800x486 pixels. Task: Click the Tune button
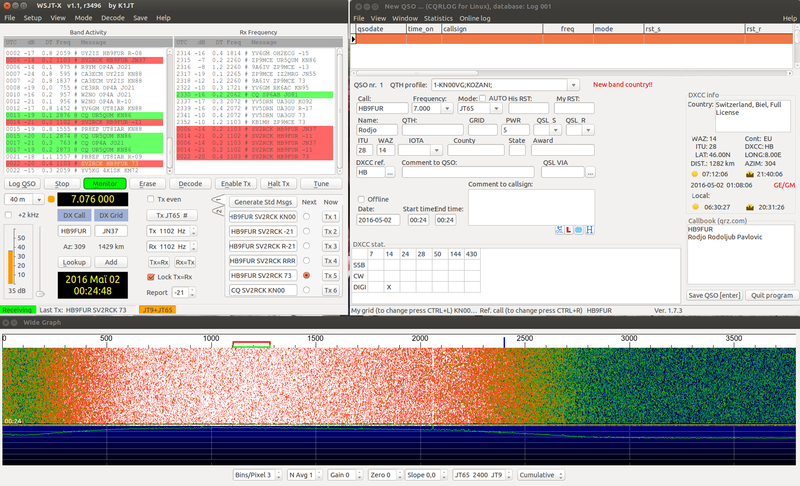(x=321, y=184)
